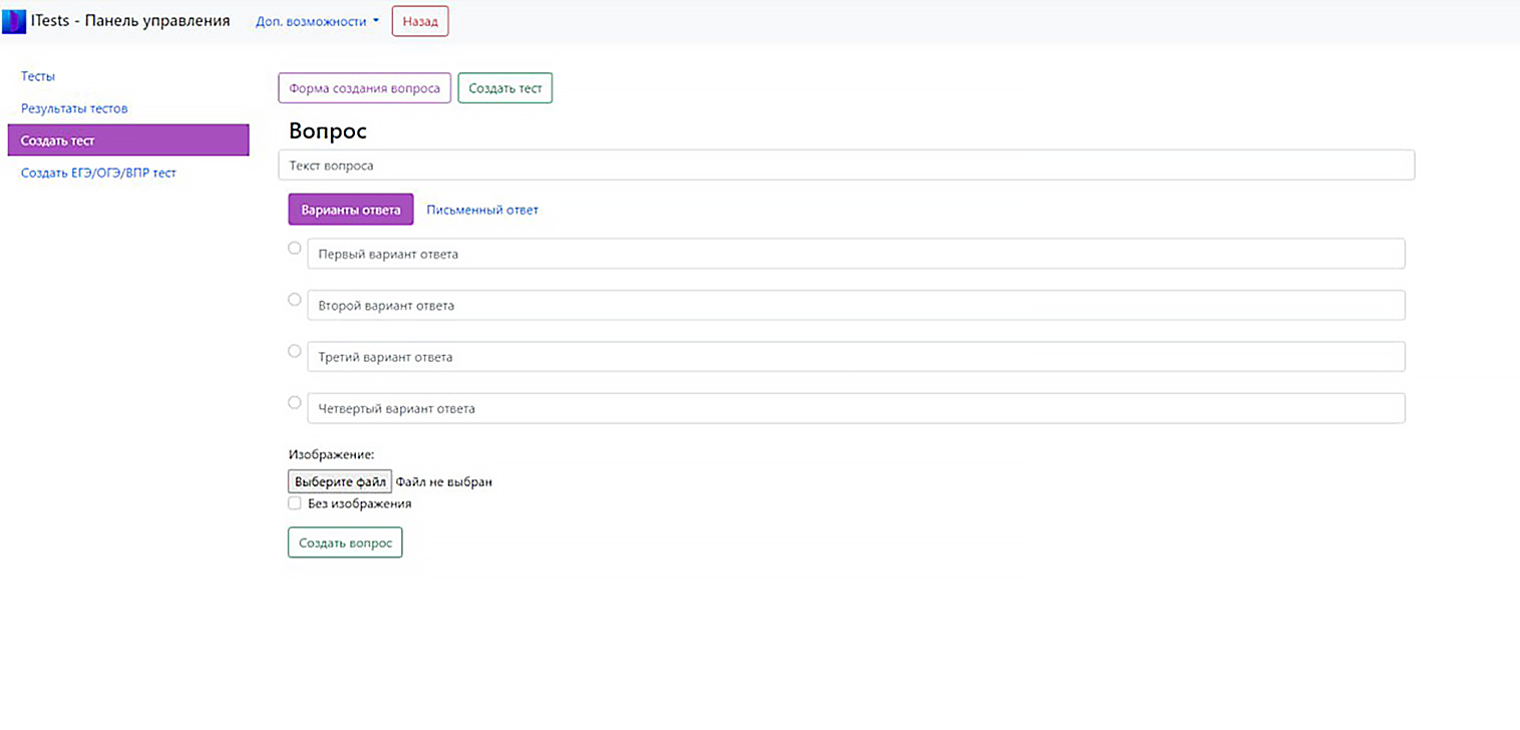Click the Вопрос heading
1520x730 pixels.
(x=328, y=131)
